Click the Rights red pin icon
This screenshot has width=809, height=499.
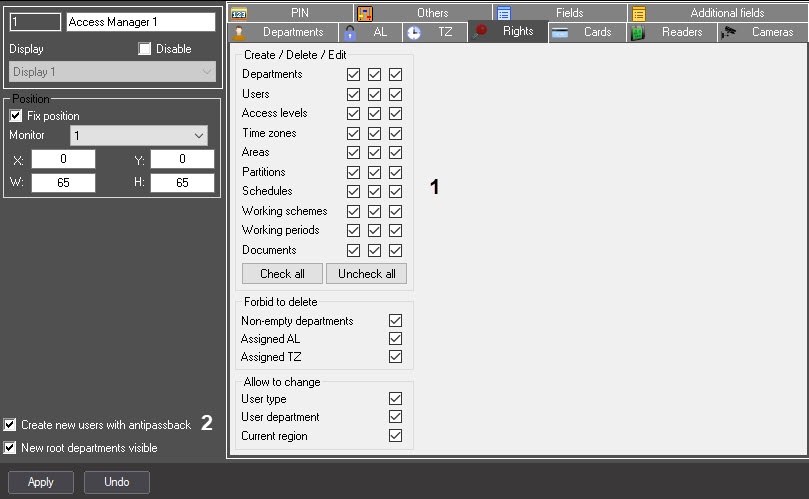[x=480, y=31]
